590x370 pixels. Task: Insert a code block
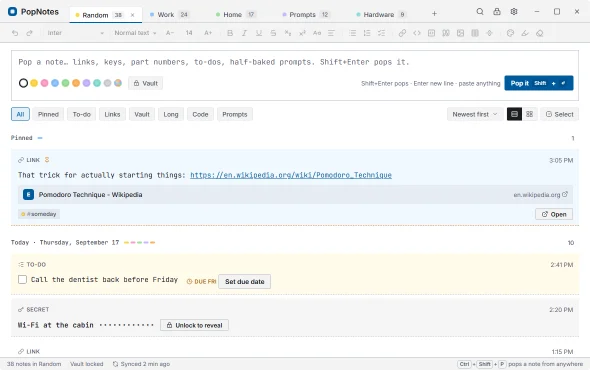[x=431, y=33]
